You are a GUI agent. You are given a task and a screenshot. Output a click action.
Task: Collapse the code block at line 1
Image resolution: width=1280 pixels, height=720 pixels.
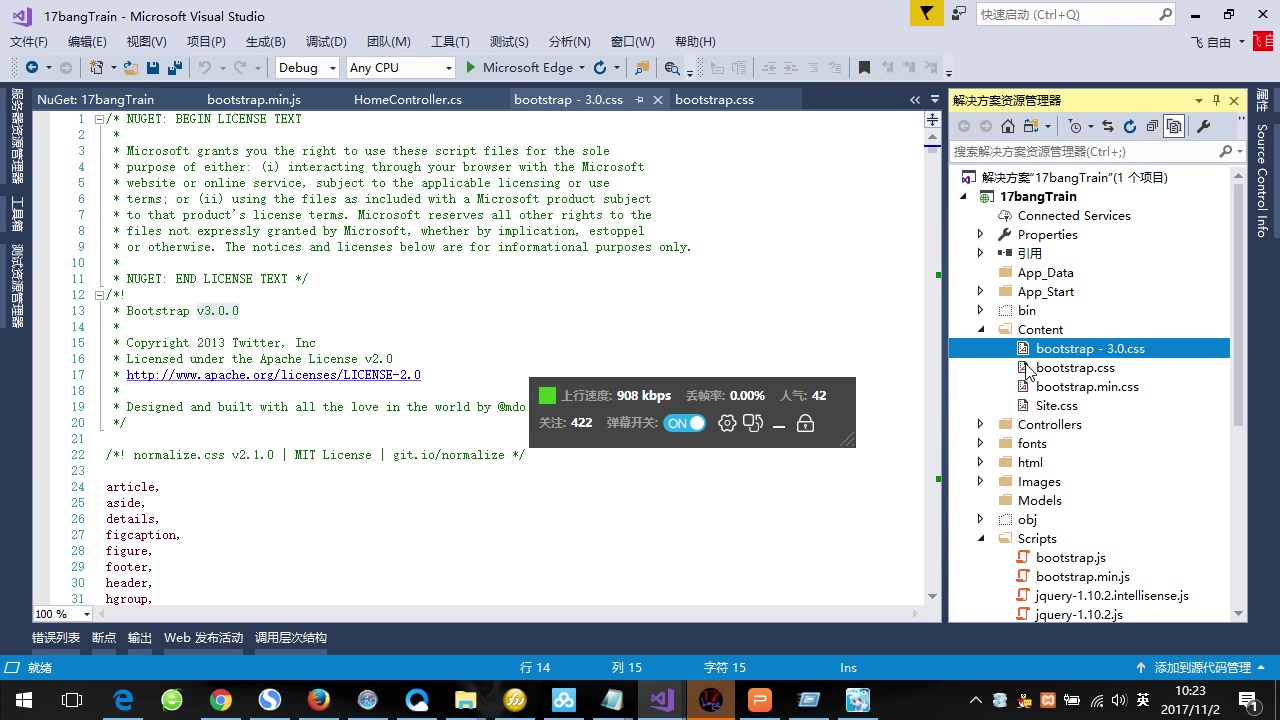[x=99, y=119]
